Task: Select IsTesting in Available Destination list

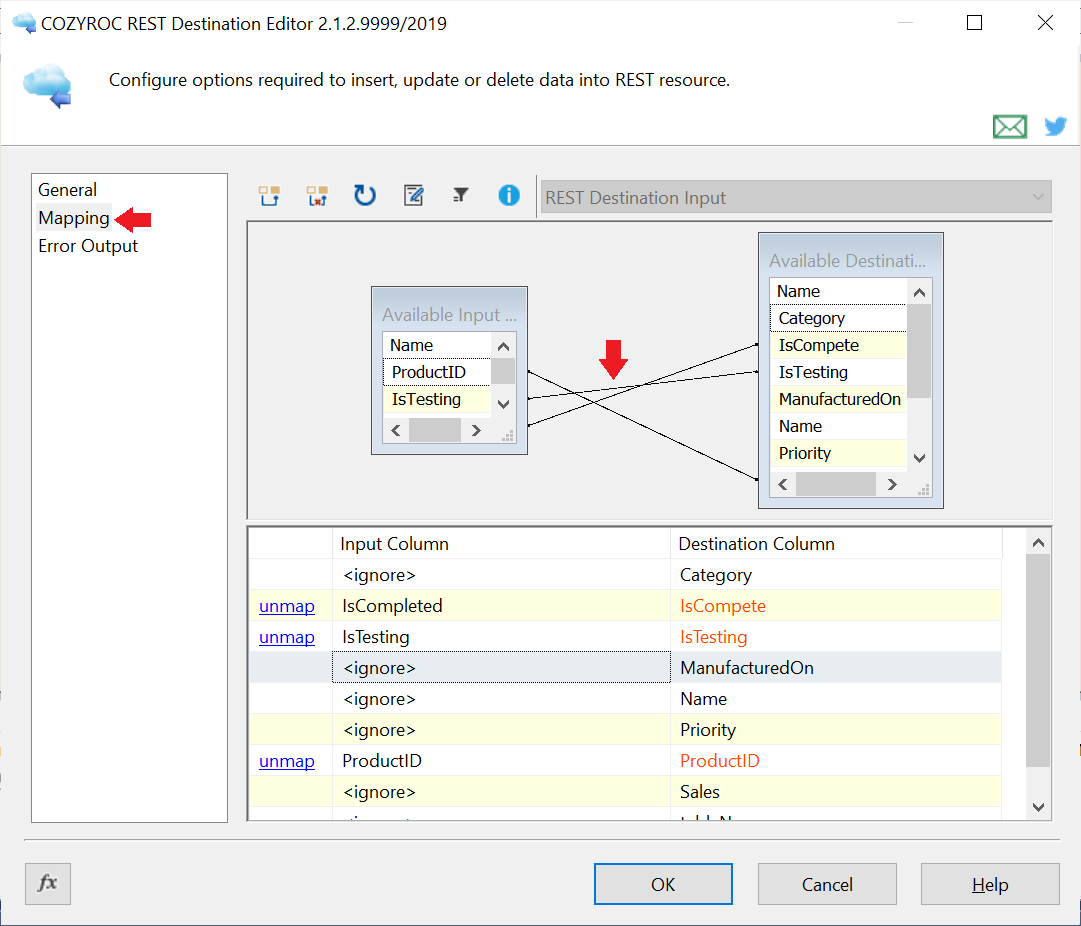Action: tap(838, 372)
